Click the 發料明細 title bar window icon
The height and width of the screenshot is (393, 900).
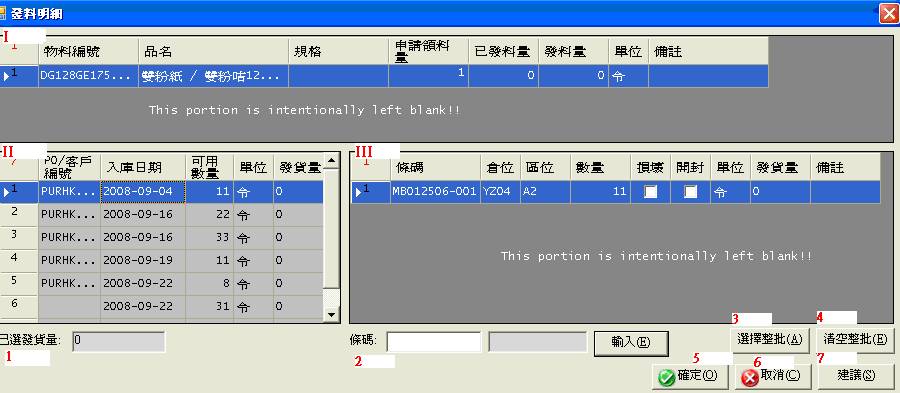[x=3, y=13]
